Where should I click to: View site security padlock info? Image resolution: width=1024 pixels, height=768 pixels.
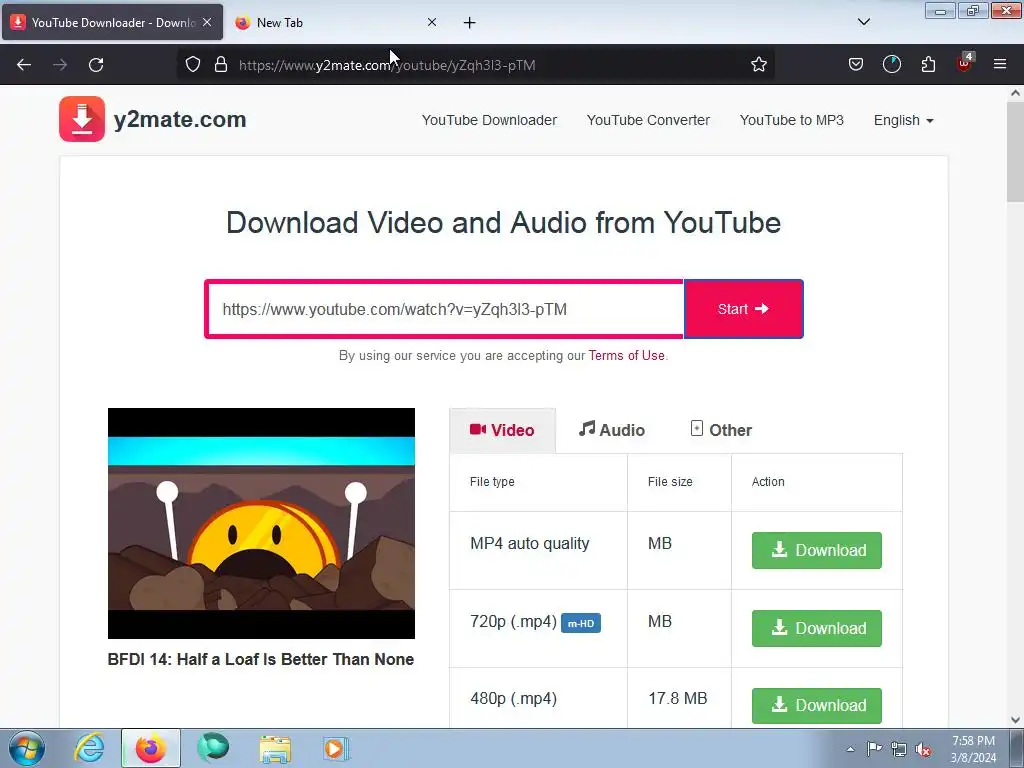tap(221, 65)
